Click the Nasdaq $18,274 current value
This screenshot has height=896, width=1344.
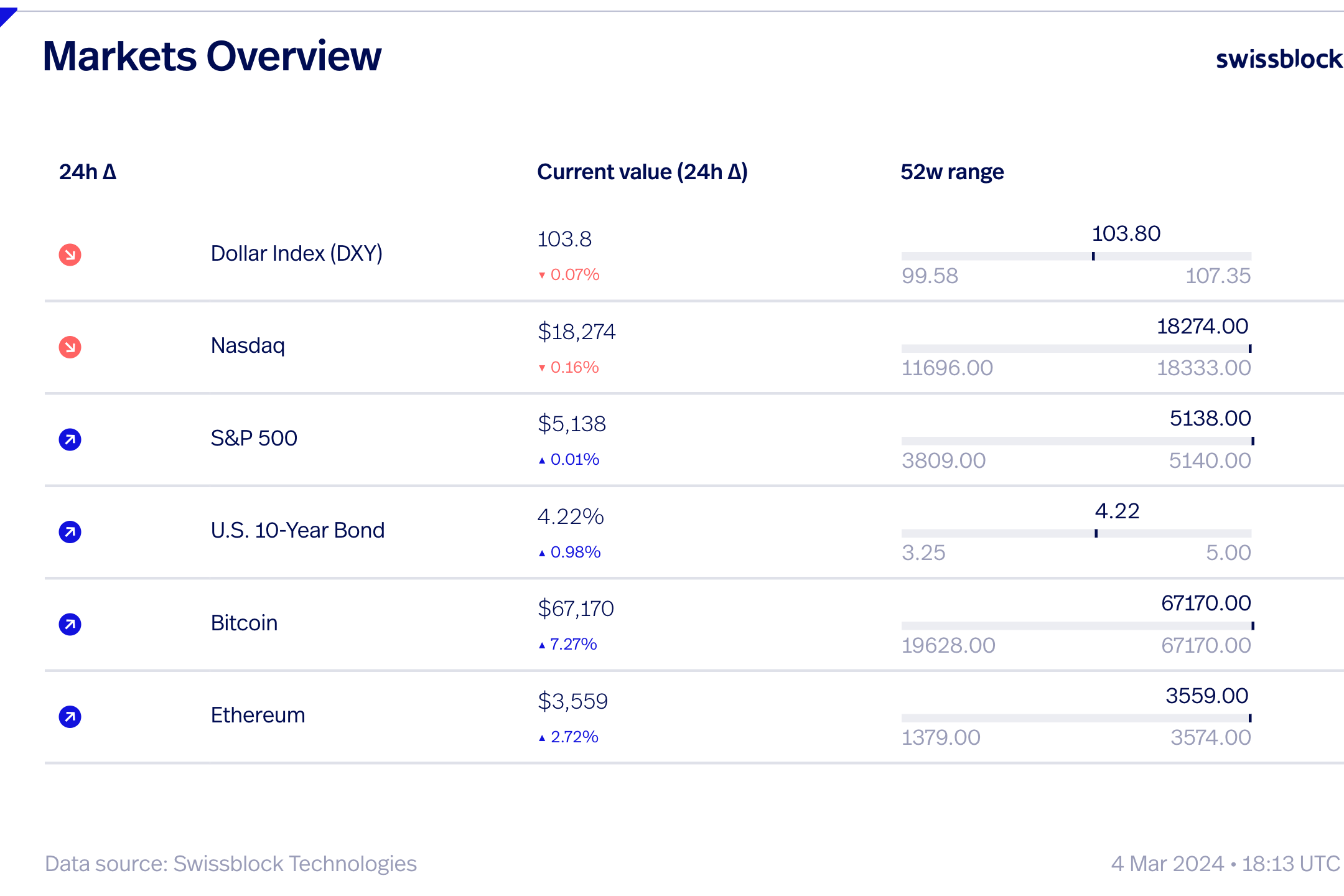(x=576, y=332)
